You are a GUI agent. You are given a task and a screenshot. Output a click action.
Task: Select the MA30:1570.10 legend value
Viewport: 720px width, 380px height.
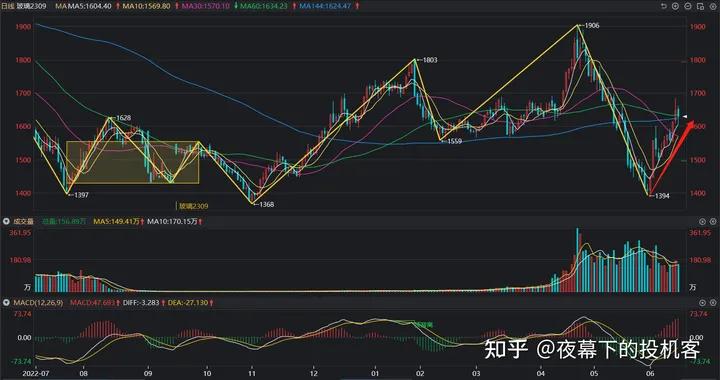(206, 6)
